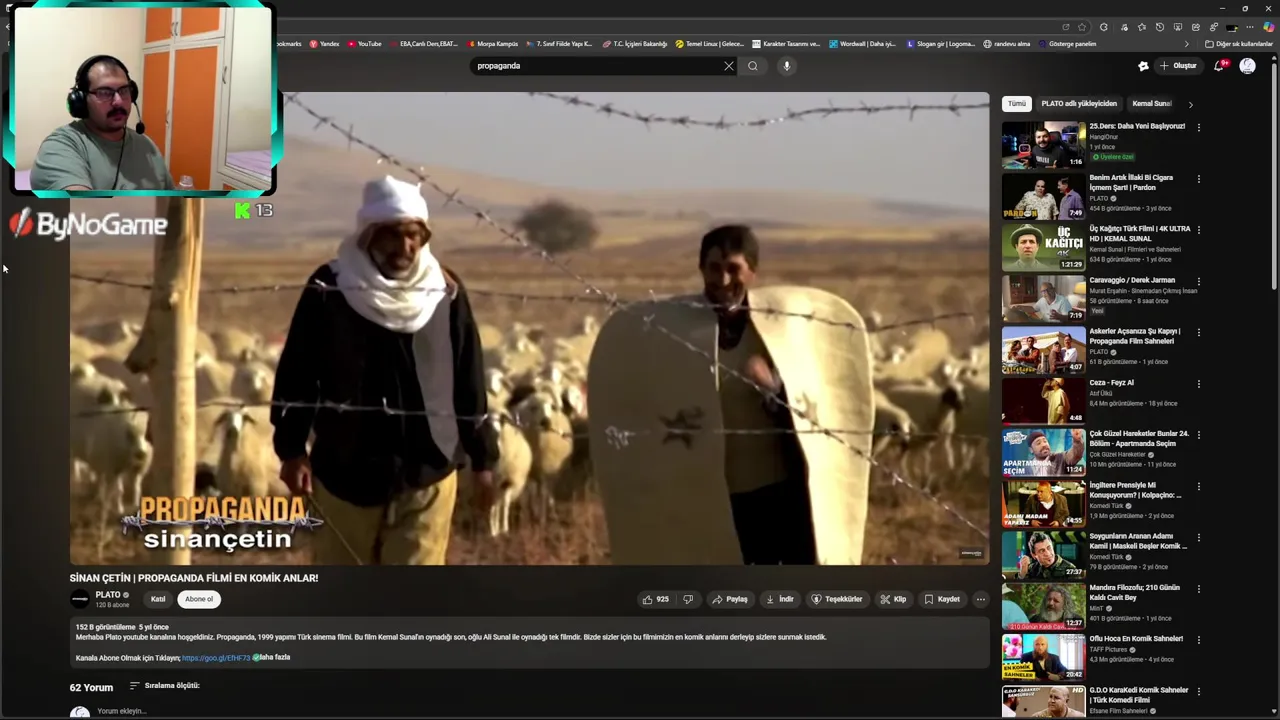This screenshot has width=1280, height=720.
Task: Open more actions ellipsis beside Kaydet
Action: pos(980,599)
